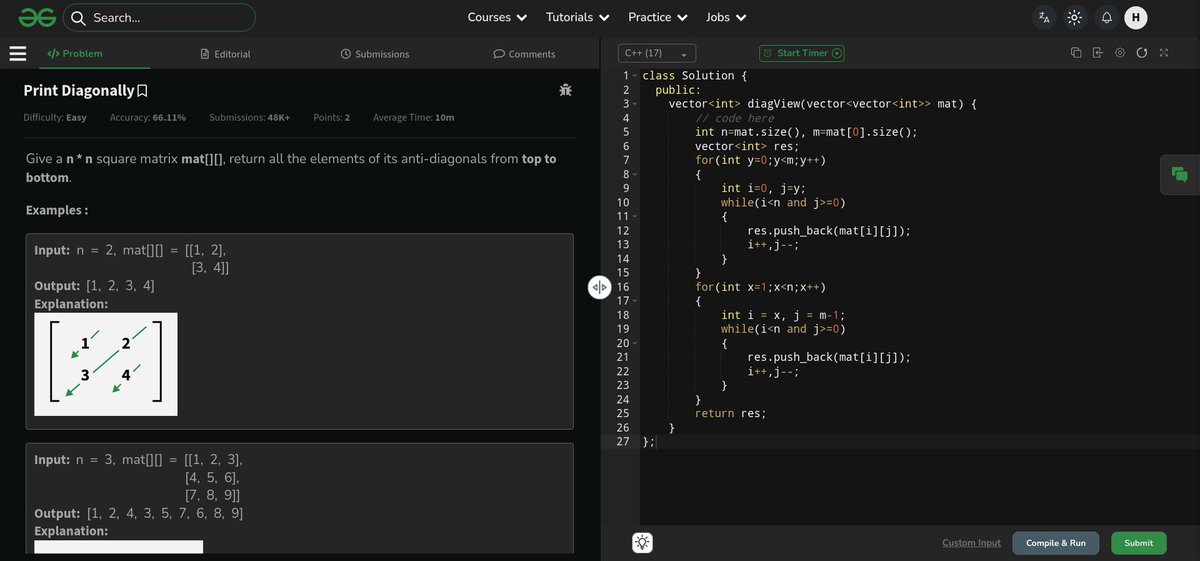Open the green chat widget
The width and height of the screenshot is (1200, 561).
1180,174
